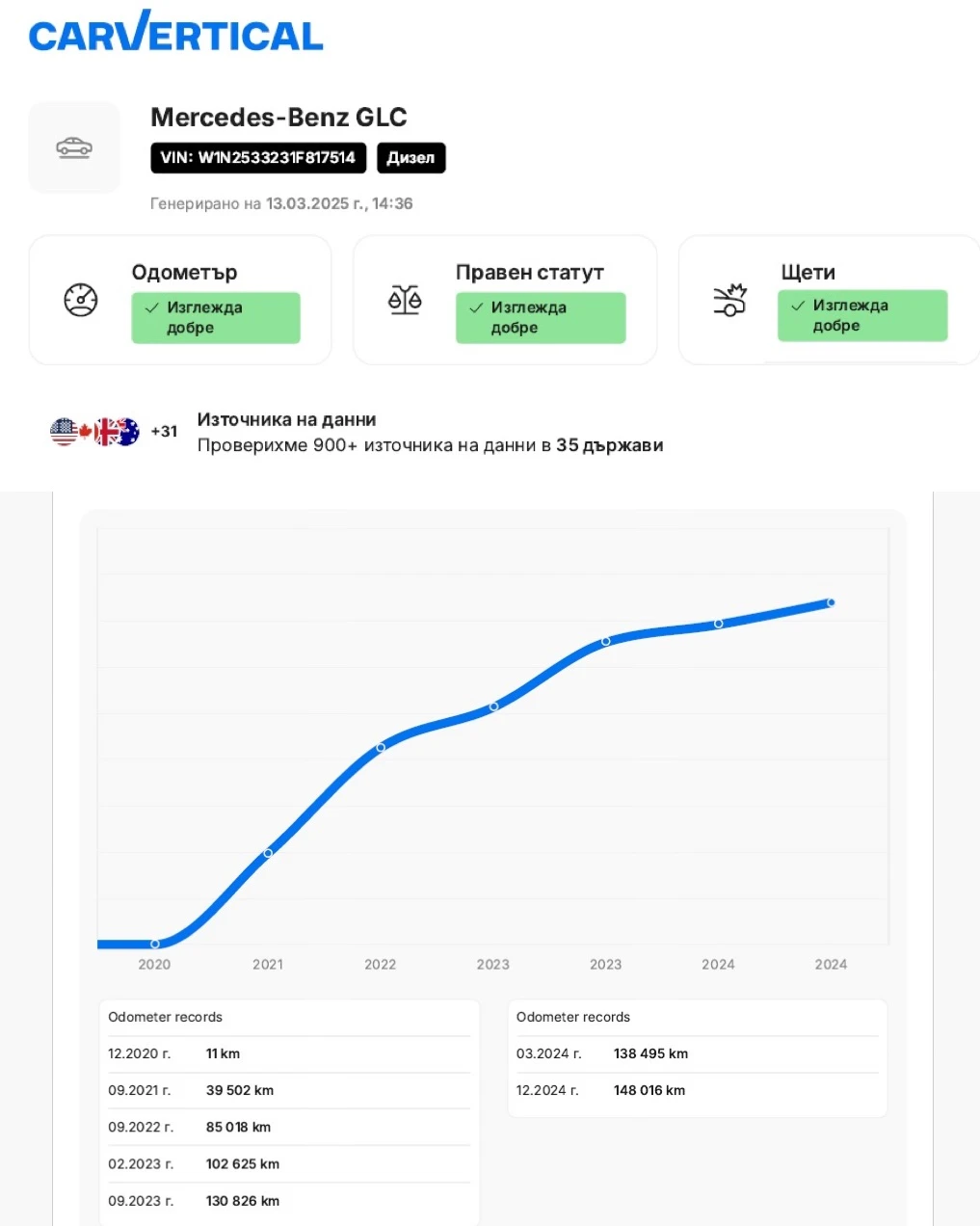Click the carVertical logo
The image size is (980, 1226).
[x=176, y=34]
